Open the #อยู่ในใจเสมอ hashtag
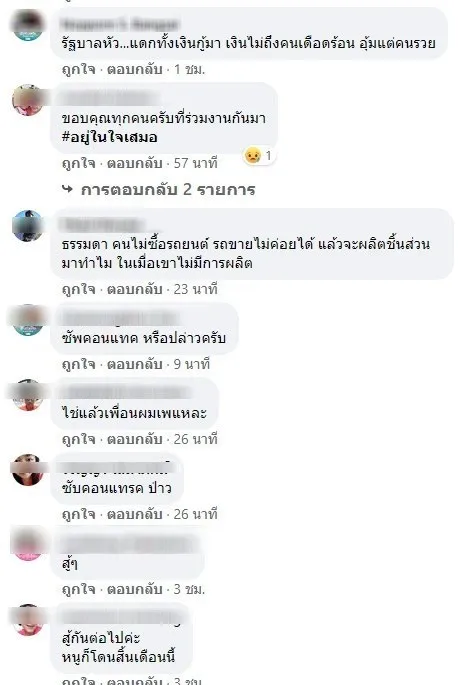The width and height of the screenshot is (458, 685). [109, 137]
